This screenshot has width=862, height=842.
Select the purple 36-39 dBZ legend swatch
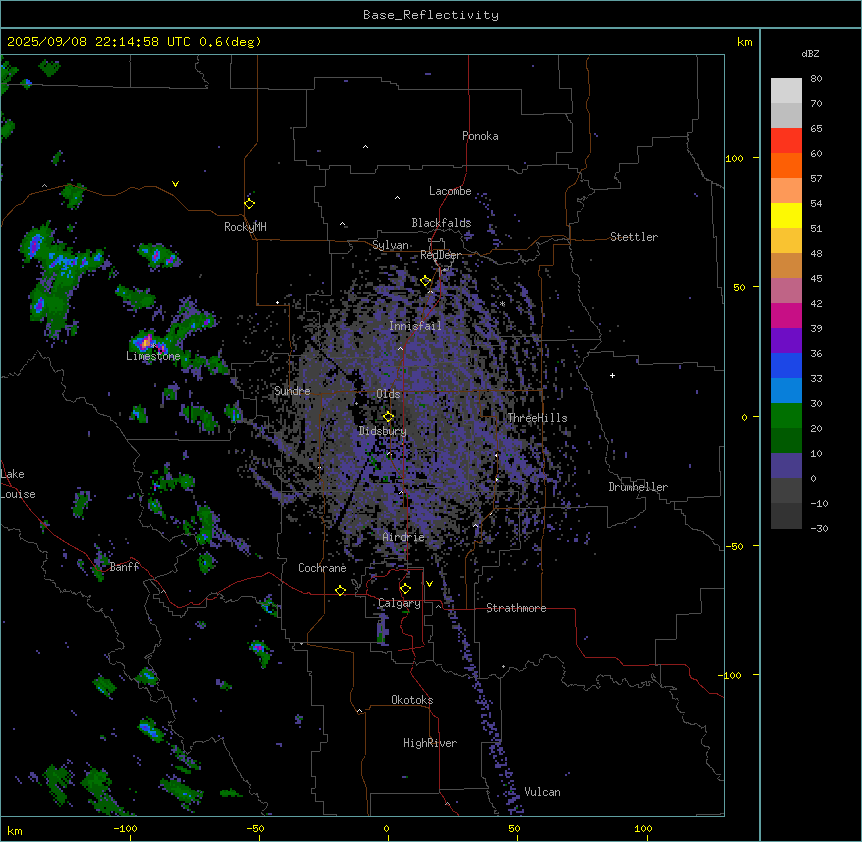(786, 341)
